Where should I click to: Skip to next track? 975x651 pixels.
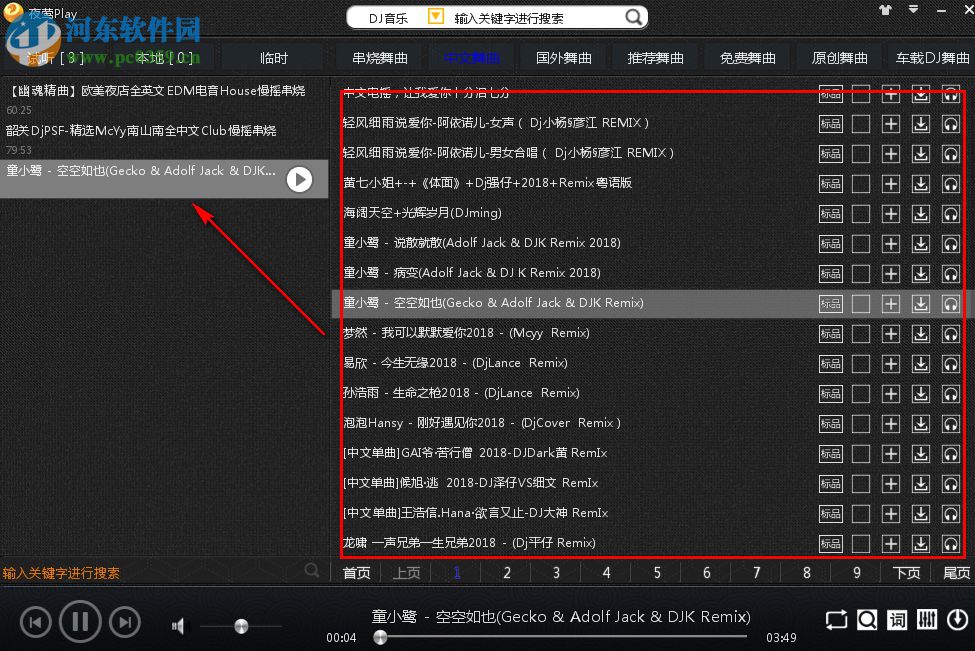point(125,622)
